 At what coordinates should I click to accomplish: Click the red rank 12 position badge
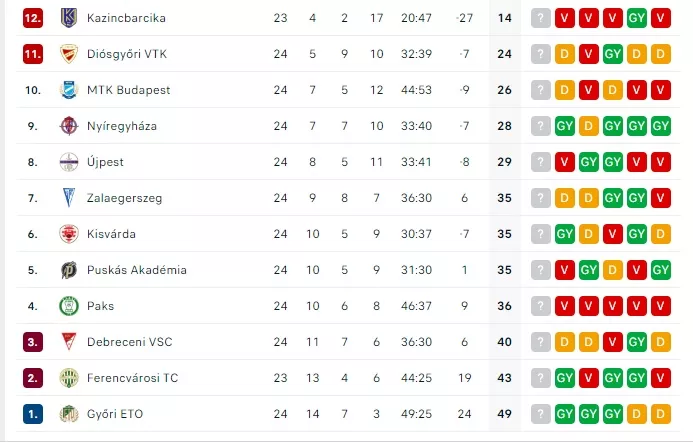(33, 18)
